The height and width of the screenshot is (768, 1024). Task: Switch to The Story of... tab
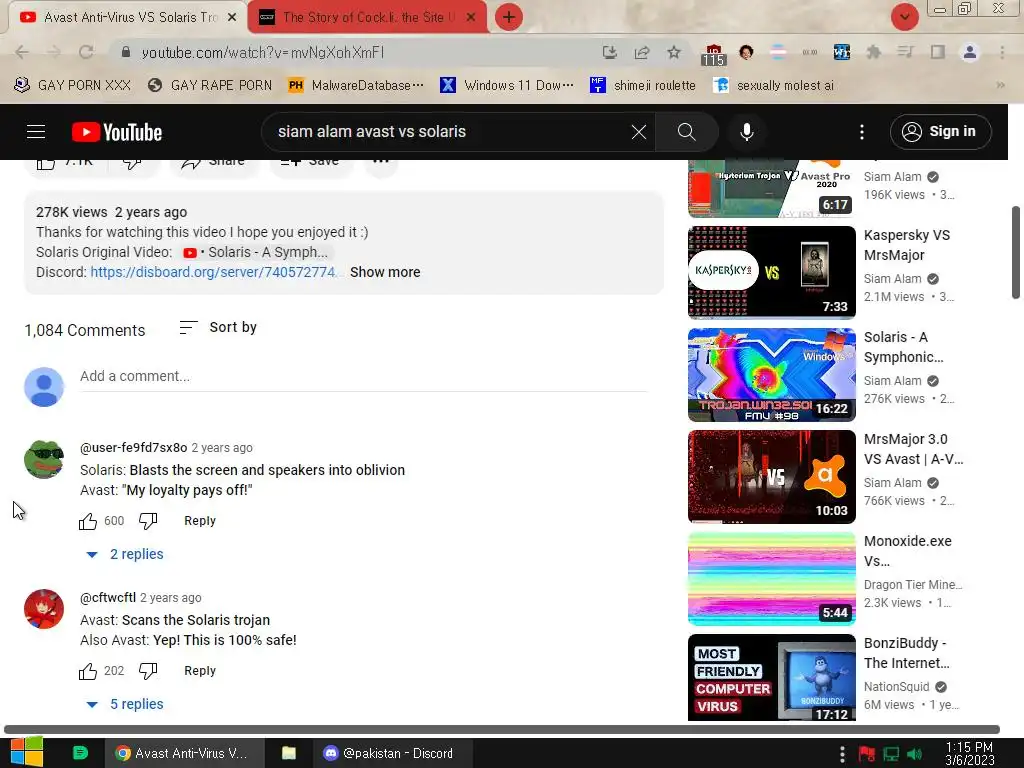pyautogui.click(x=367, y=18)
